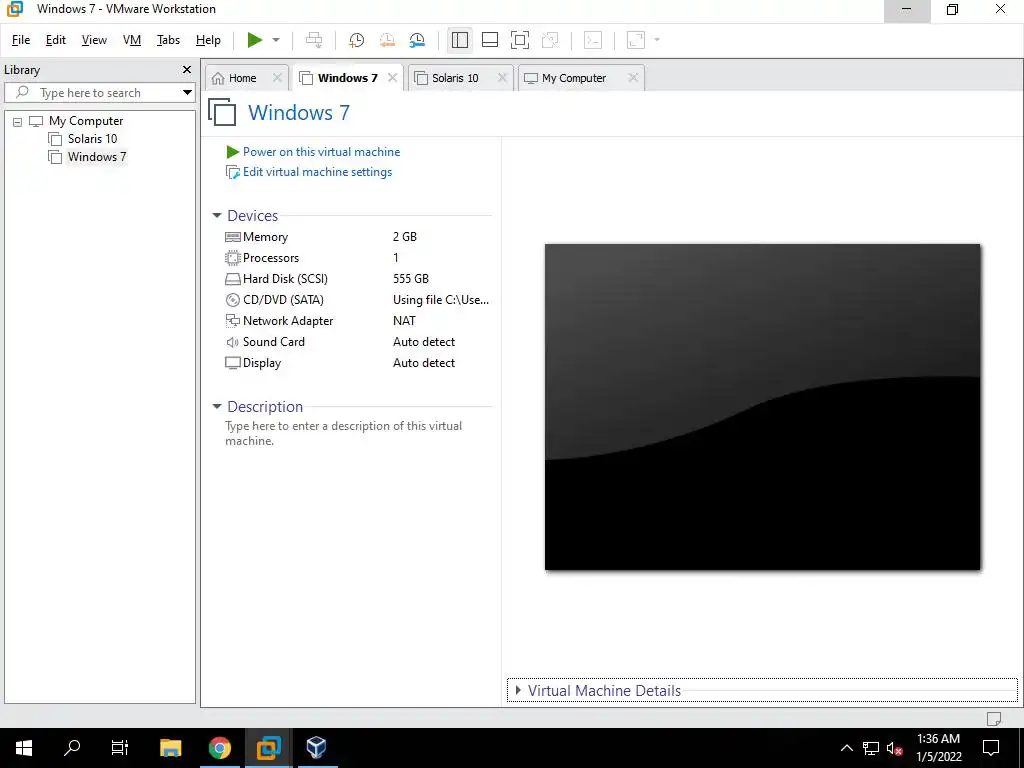Open VirtualBox from the taskbar

pos(317,748)
